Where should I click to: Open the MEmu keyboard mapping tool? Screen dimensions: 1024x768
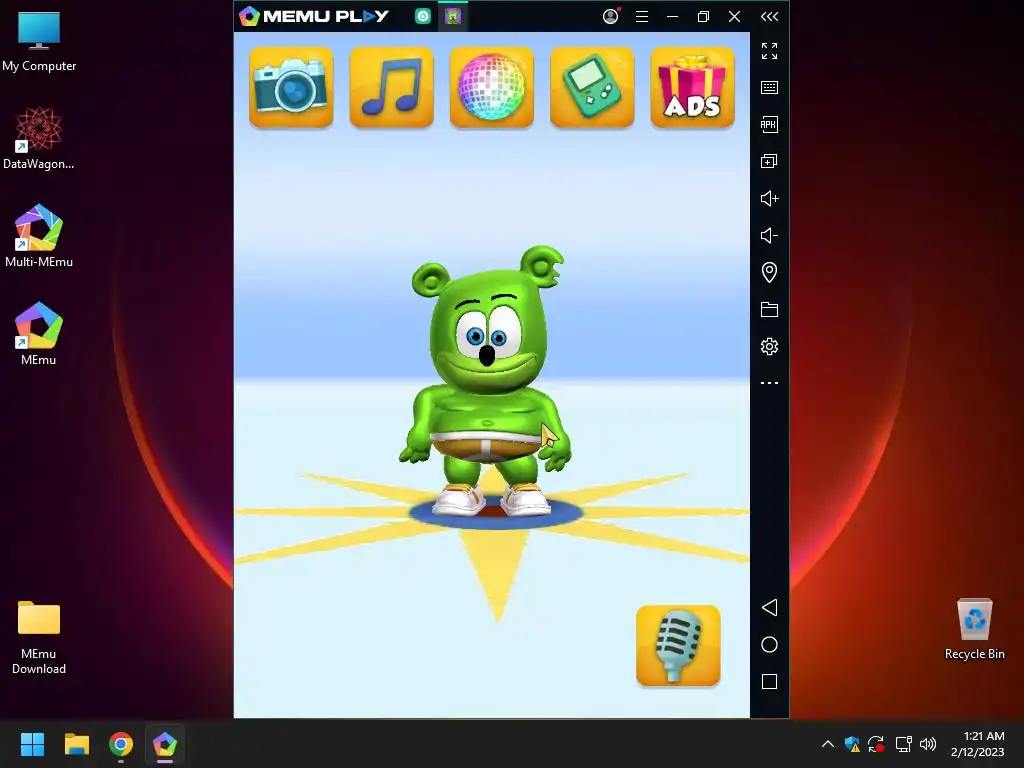tap(769, 88)
